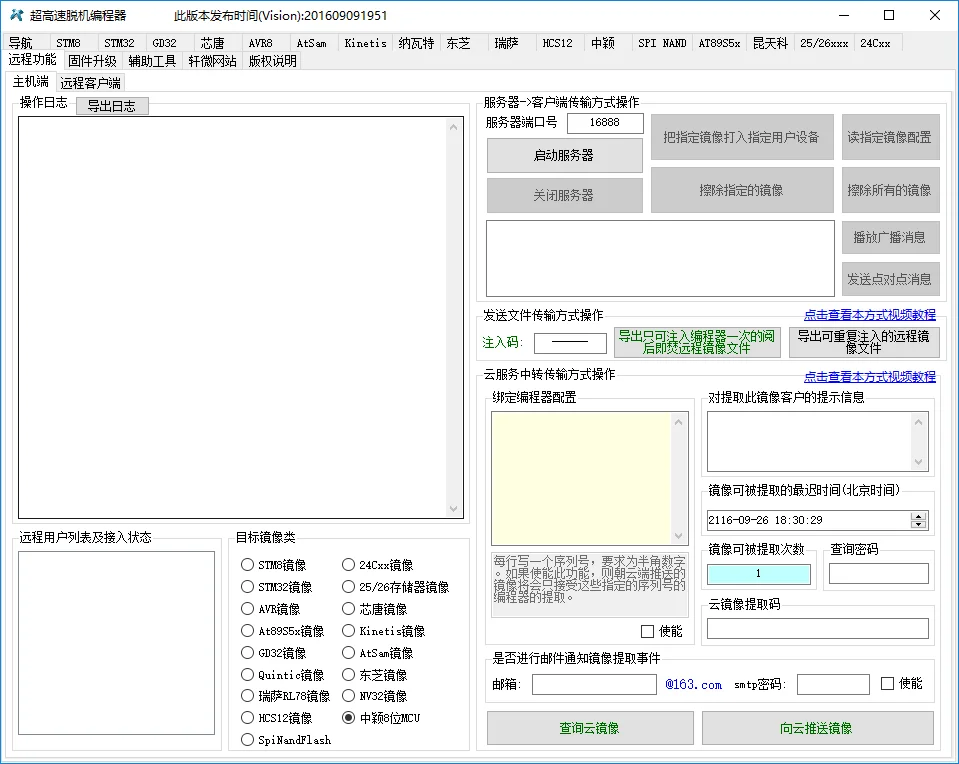This screenshot has width=959, height=764.
Task: Click scroll-up arrow of 提示信息 text box
Action: pyautogui.click(x=918, y=422)
